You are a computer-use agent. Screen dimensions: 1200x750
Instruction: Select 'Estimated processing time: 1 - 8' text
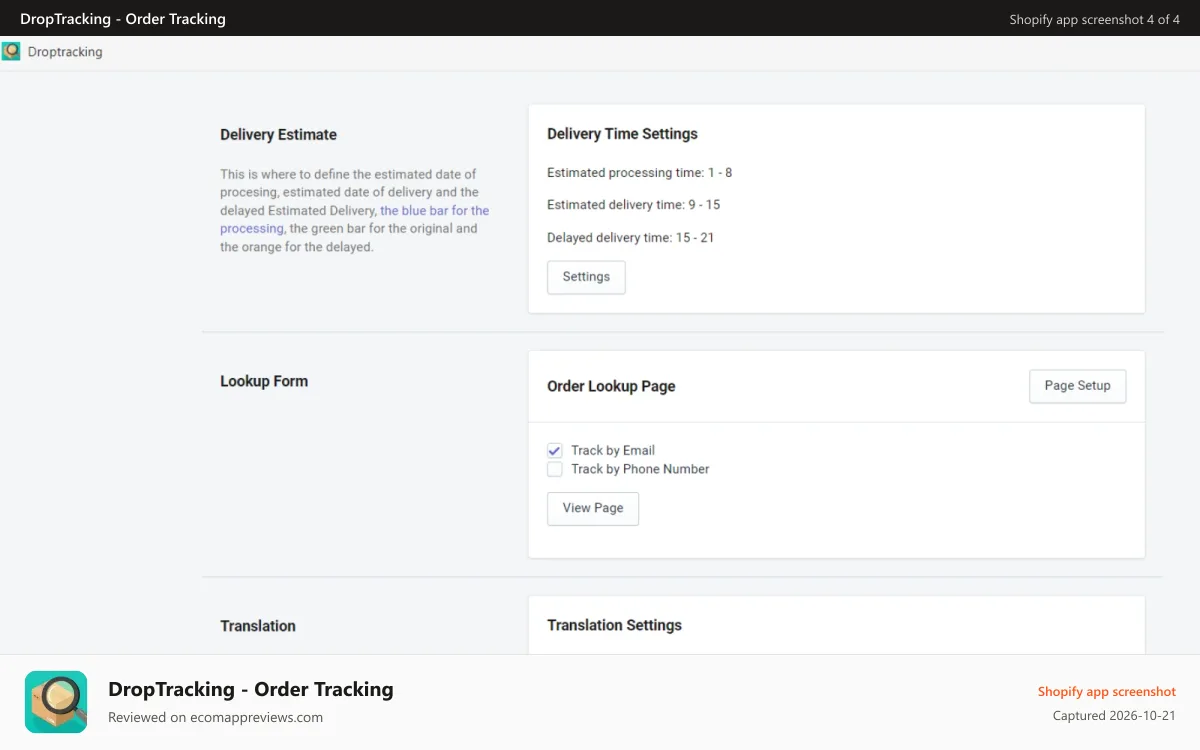(640, 173)
